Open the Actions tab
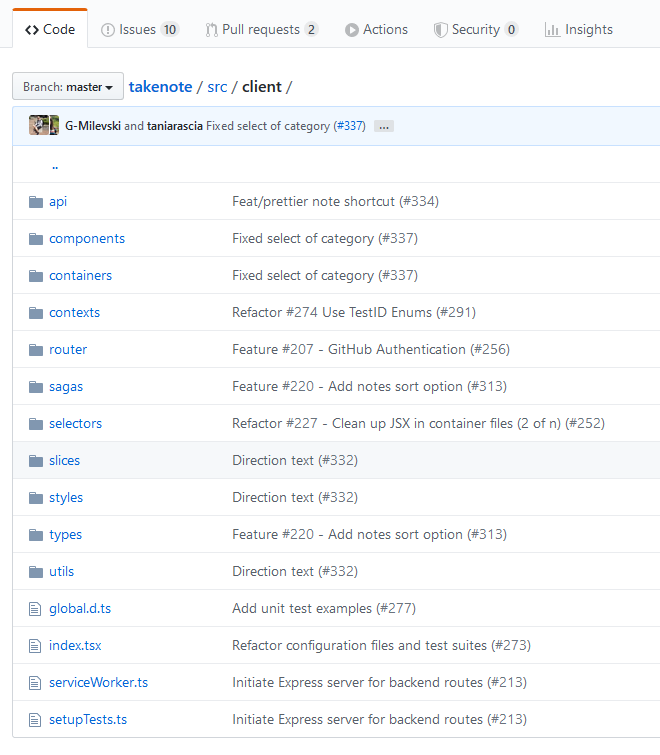The height and width of the screenshot is (755, 660). [376, 30]
